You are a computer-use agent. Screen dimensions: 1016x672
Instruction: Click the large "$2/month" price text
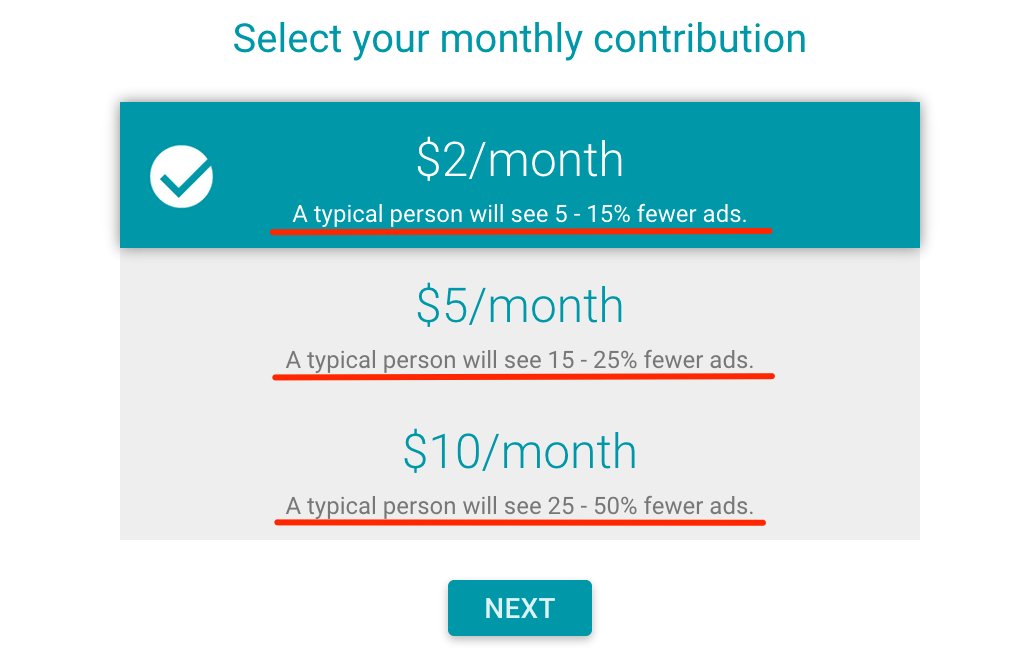coord(519,160)
